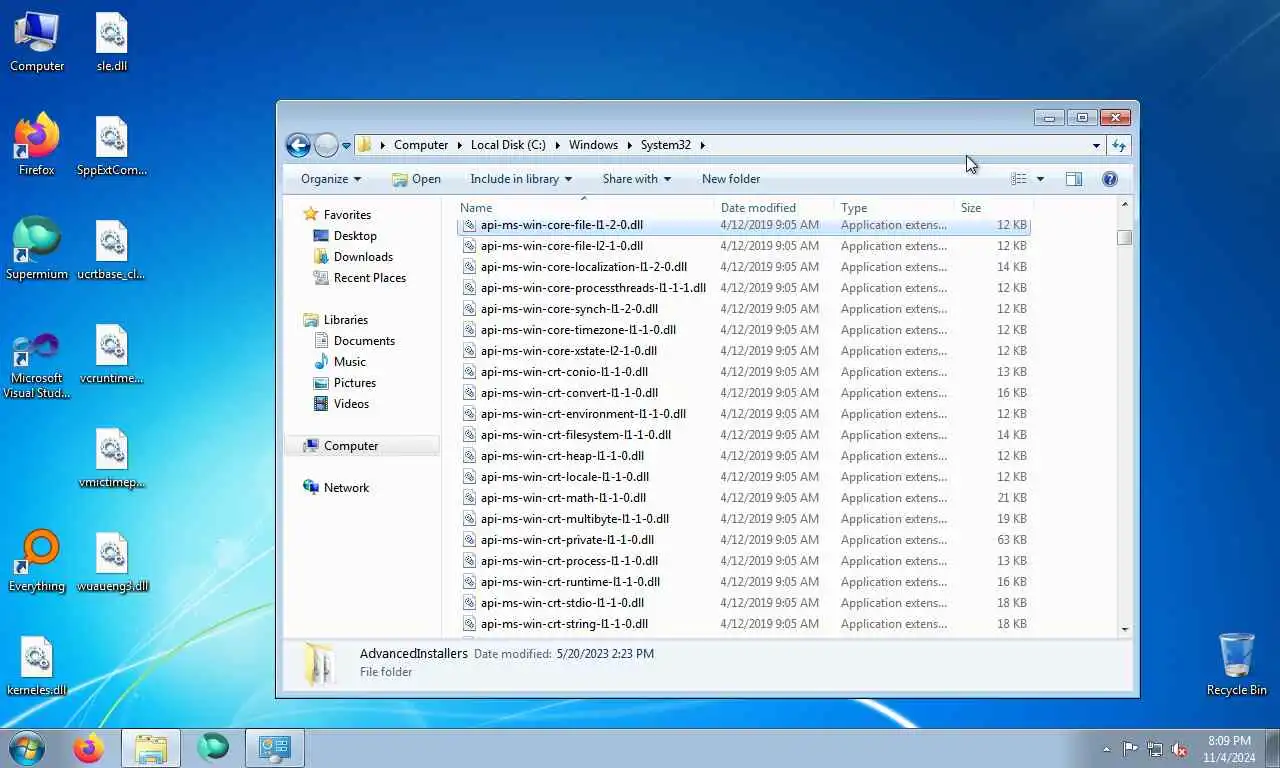Select api-ms-win-core-timezone-l1-1-0.dll file
This screenshot has width=1280, height=768.
pos(743,330)
